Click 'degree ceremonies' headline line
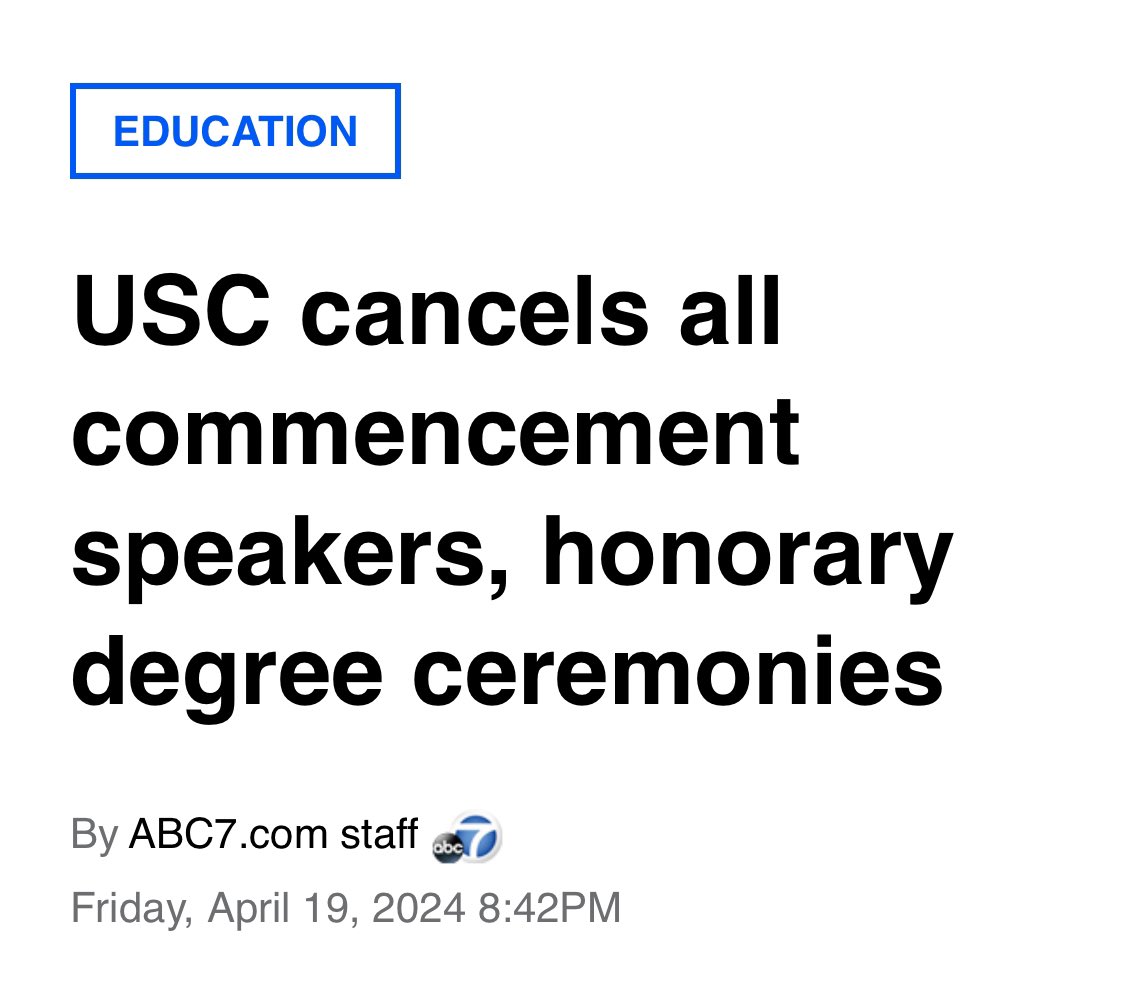The width and height of the screenshot is (1125, 985). pyautogui.click(x=507, y=674)
